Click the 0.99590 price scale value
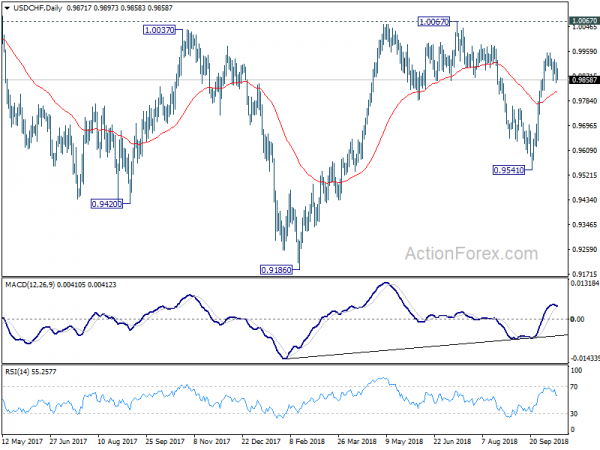Viewport: 600px width, 450px height. [x=584, y=51]
